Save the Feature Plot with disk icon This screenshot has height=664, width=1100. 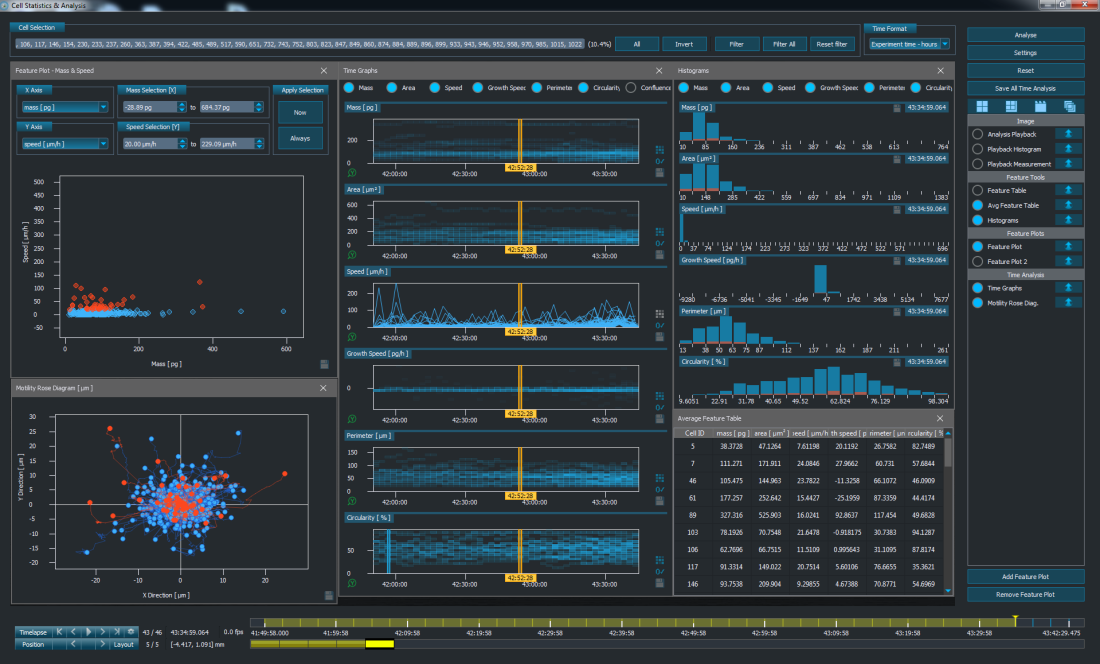coord(324,364)
